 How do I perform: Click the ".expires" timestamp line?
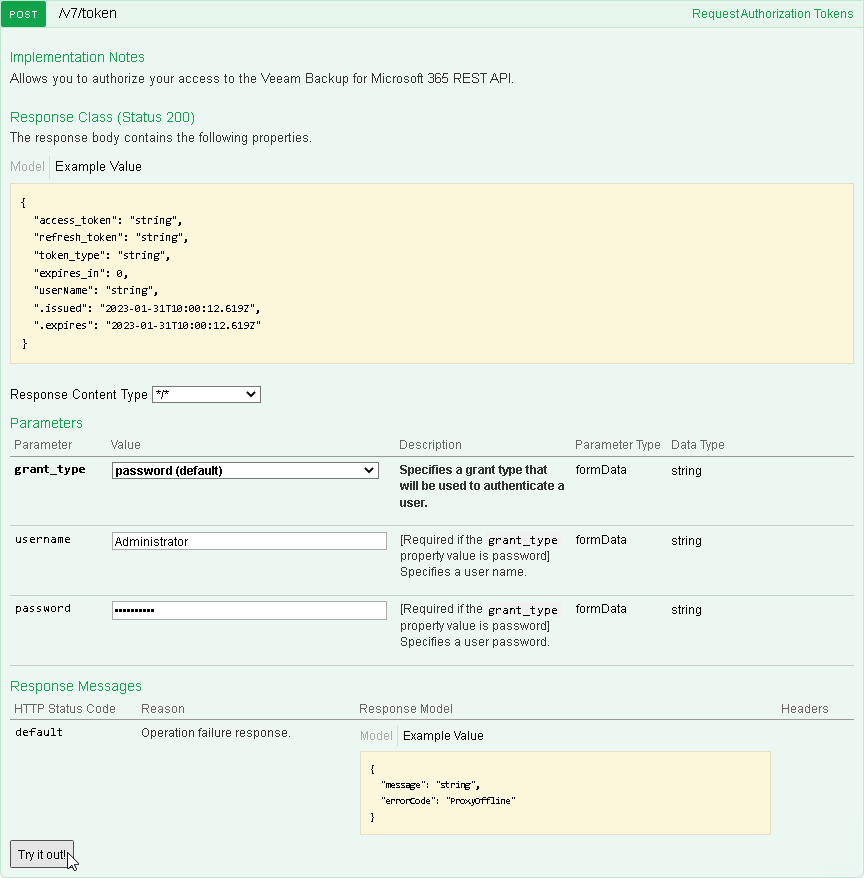(147, 325)
